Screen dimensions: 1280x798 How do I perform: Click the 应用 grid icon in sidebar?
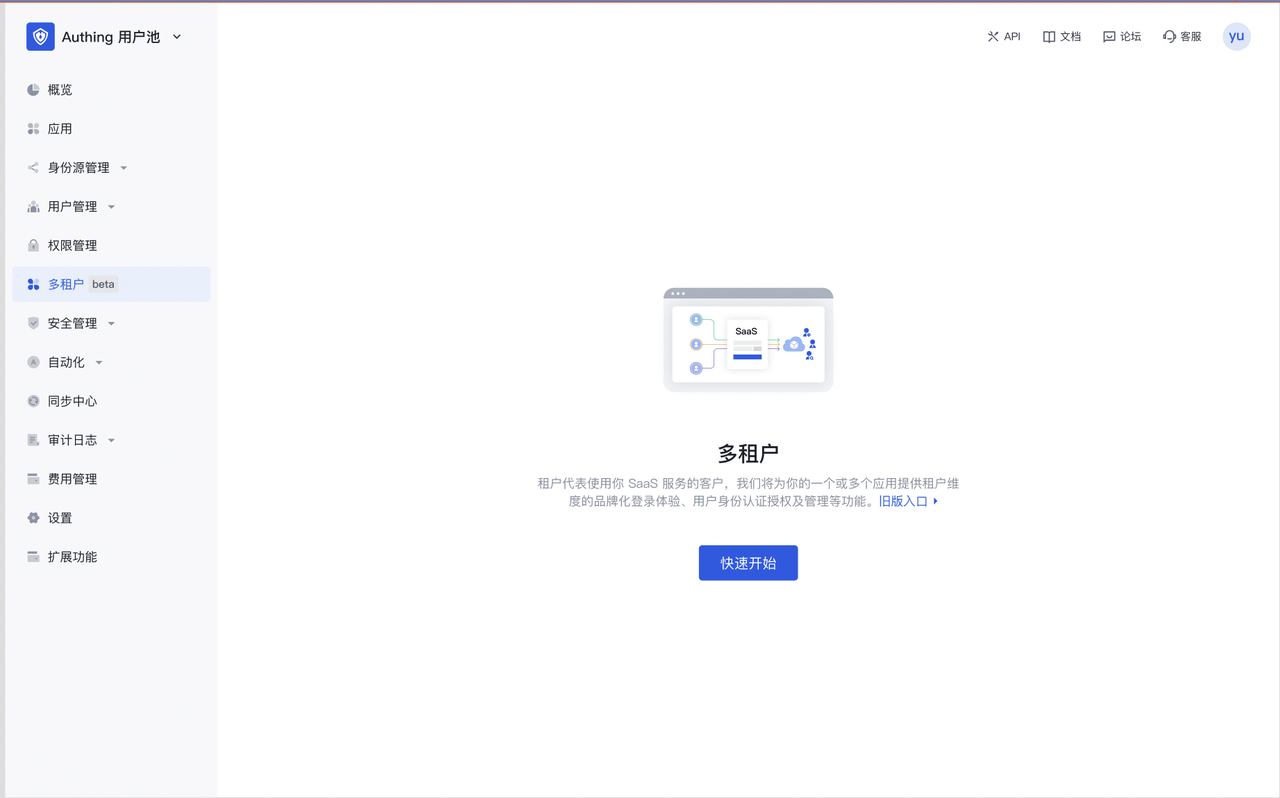pyautogui.click(x=33, y=129)
